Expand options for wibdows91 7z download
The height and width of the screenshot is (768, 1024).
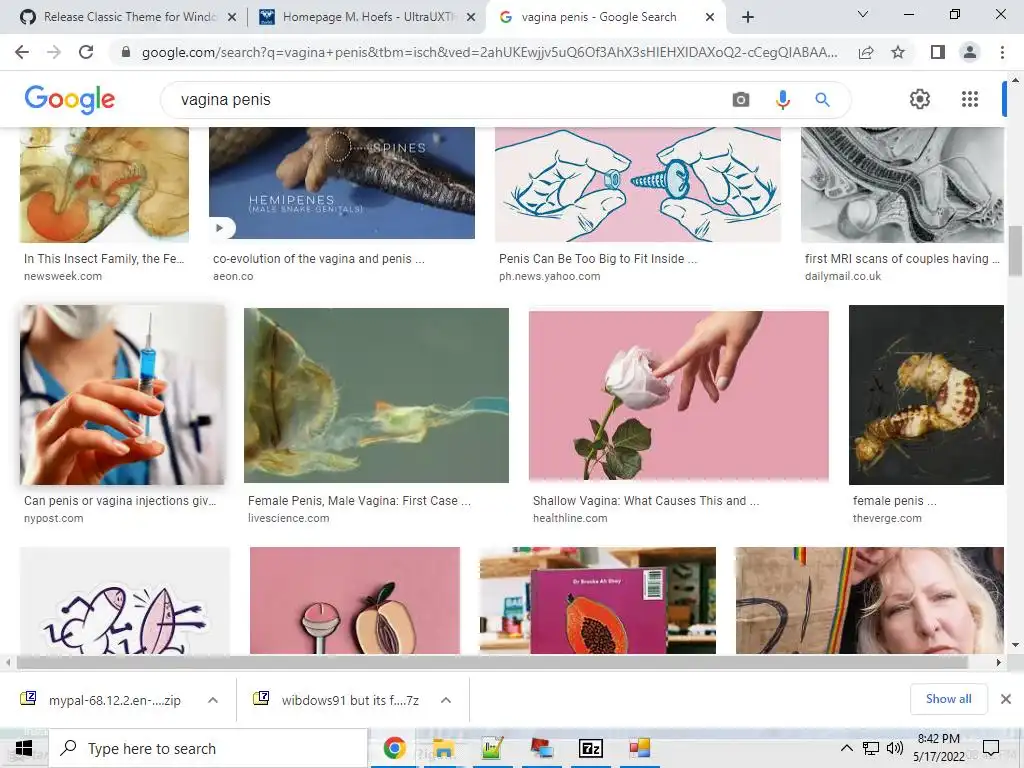coord(446,700)
